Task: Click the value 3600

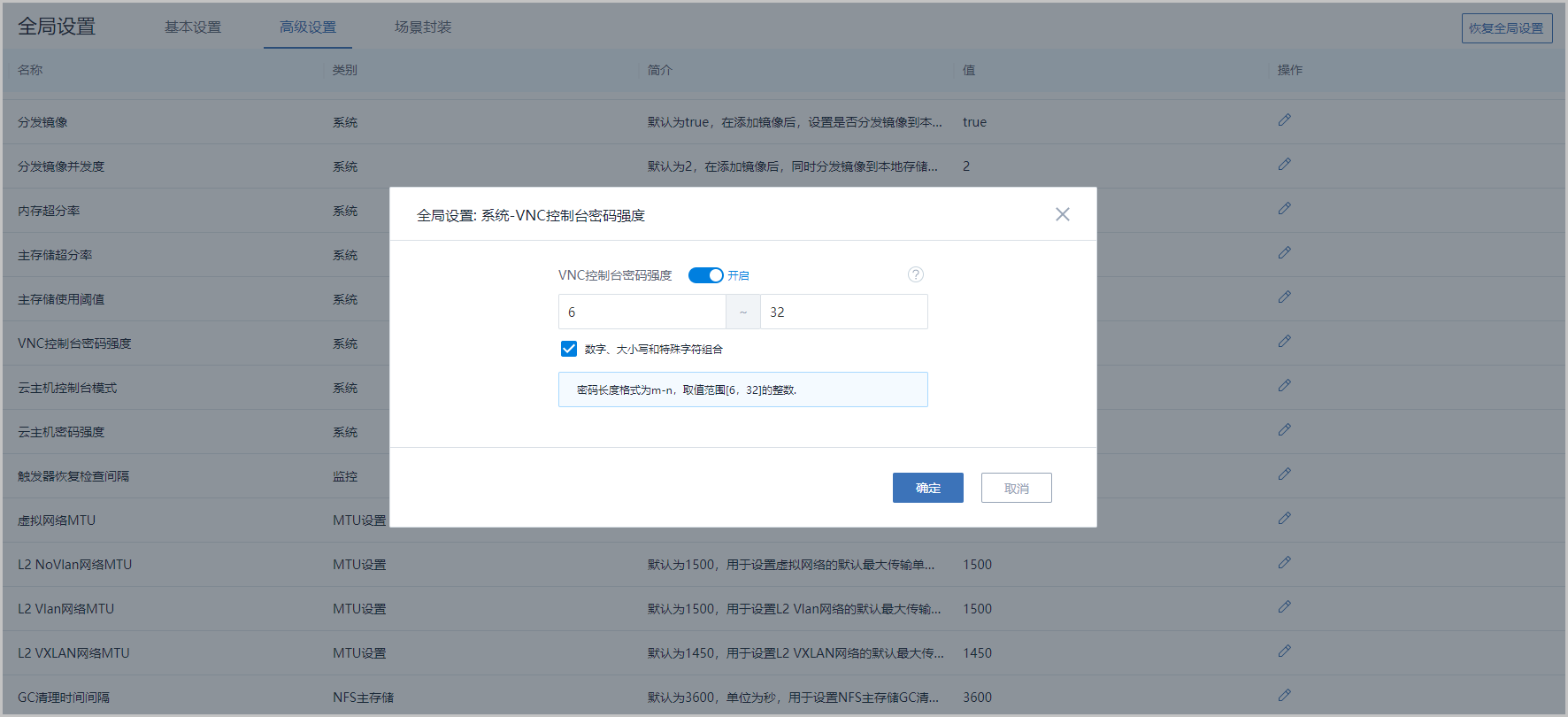Action: [978, 698]
